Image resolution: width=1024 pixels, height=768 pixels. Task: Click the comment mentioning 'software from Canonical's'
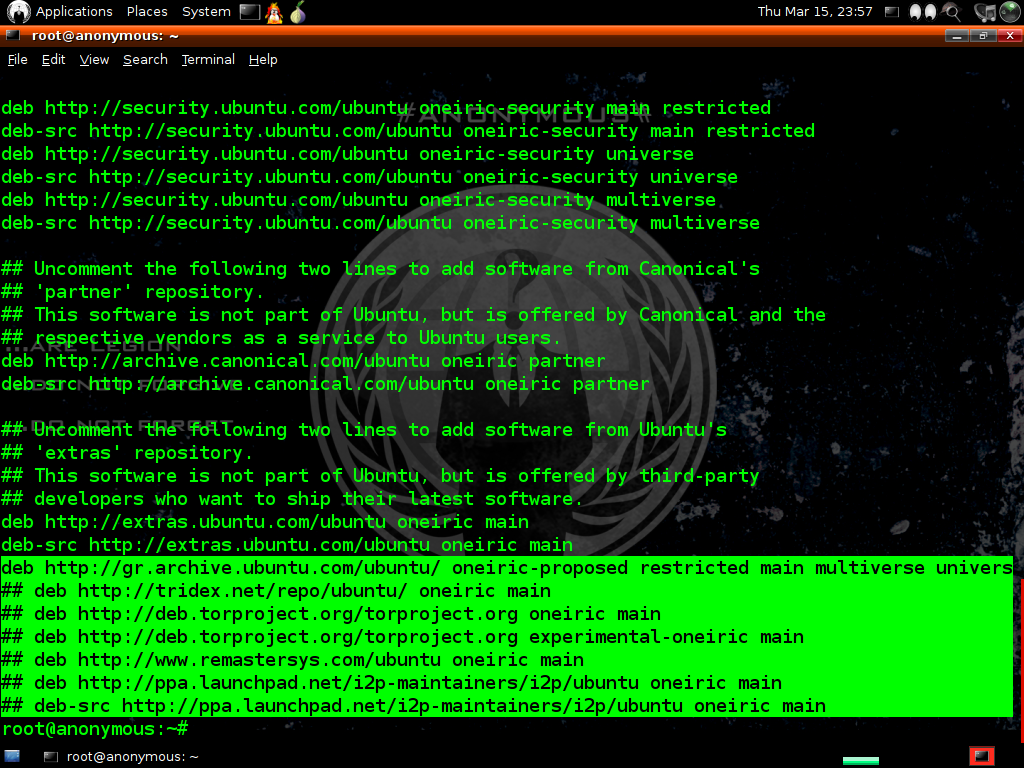click(381, 268)
